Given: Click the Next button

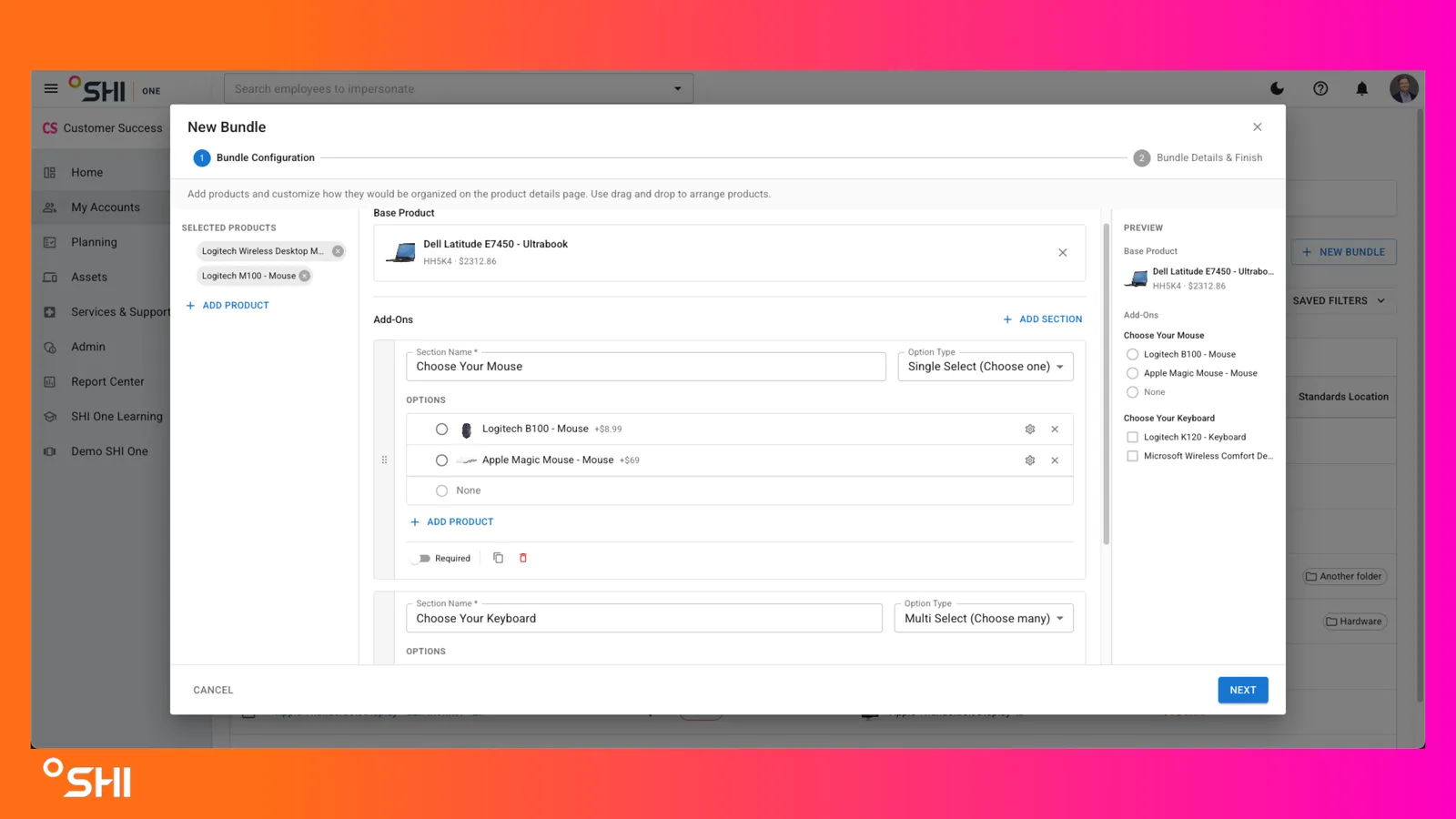Looking at the screenshot, I should [x=1243, y=690].
